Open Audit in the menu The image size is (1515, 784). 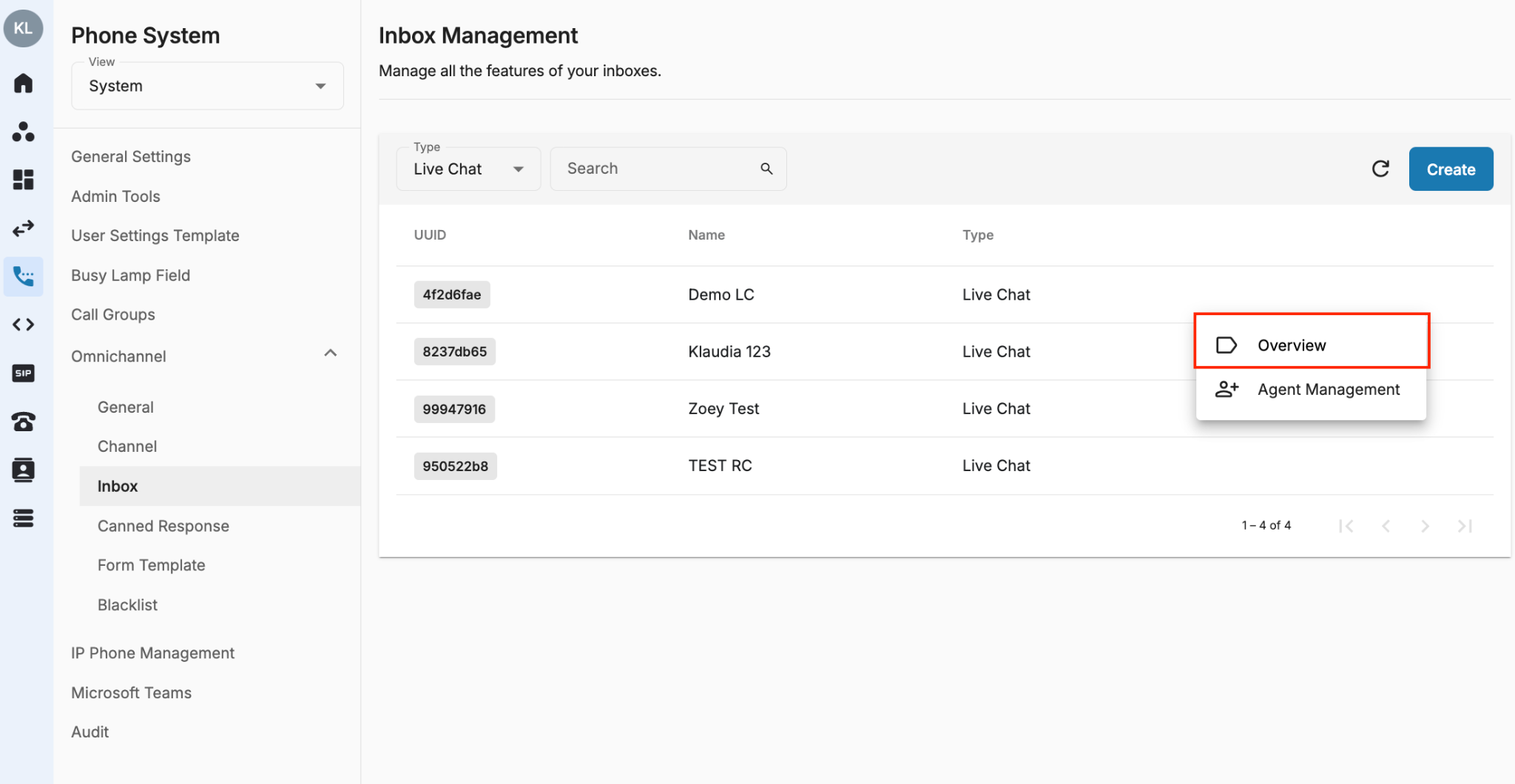pyautogui.click(x=90, y=732)
